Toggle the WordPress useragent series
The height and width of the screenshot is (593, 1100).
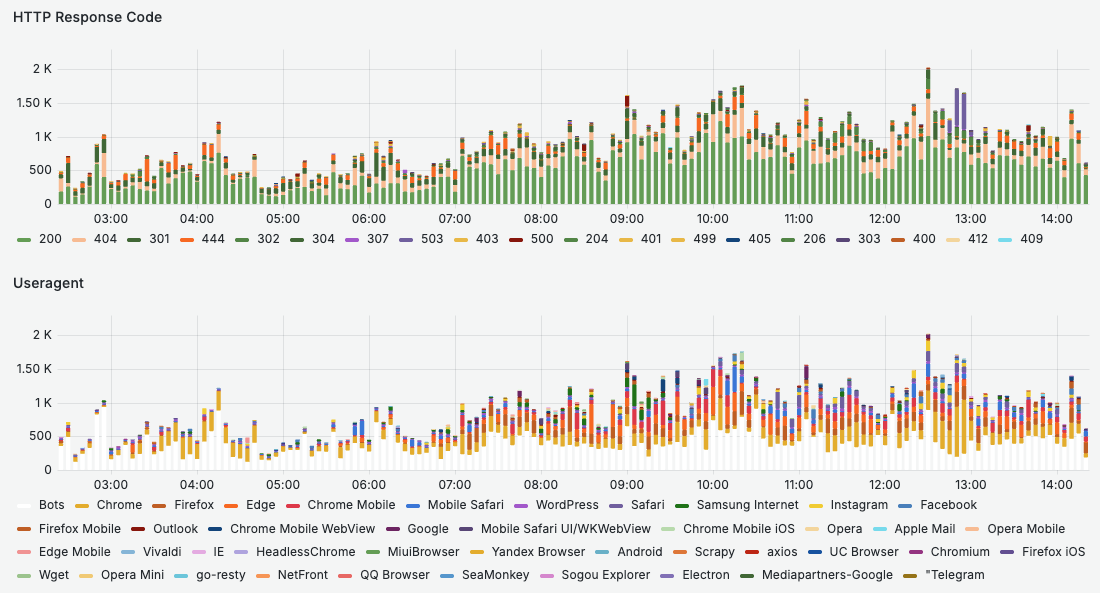[567, 505]
